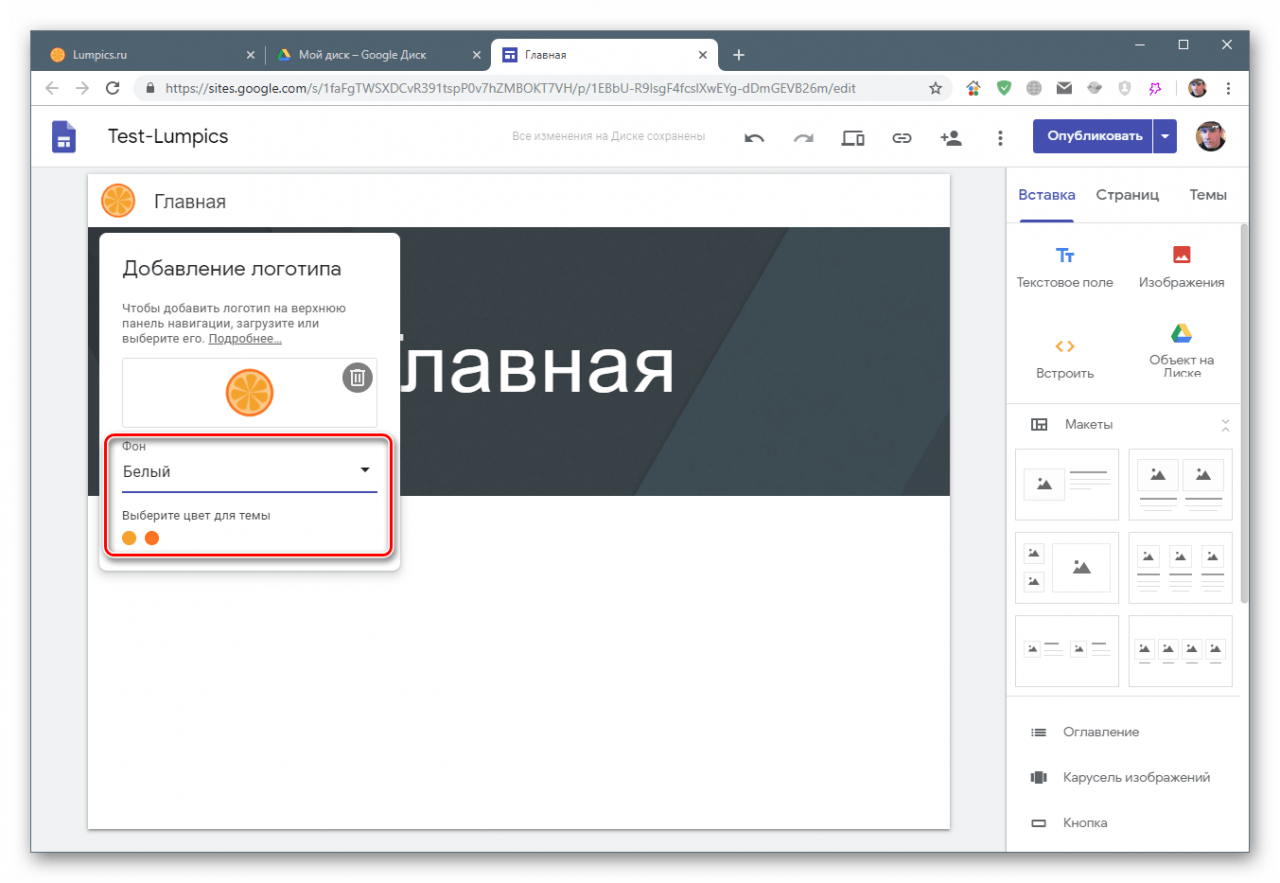The image size is (1280, 883).
Task: Insert a Text box element
Action: 1065,268
